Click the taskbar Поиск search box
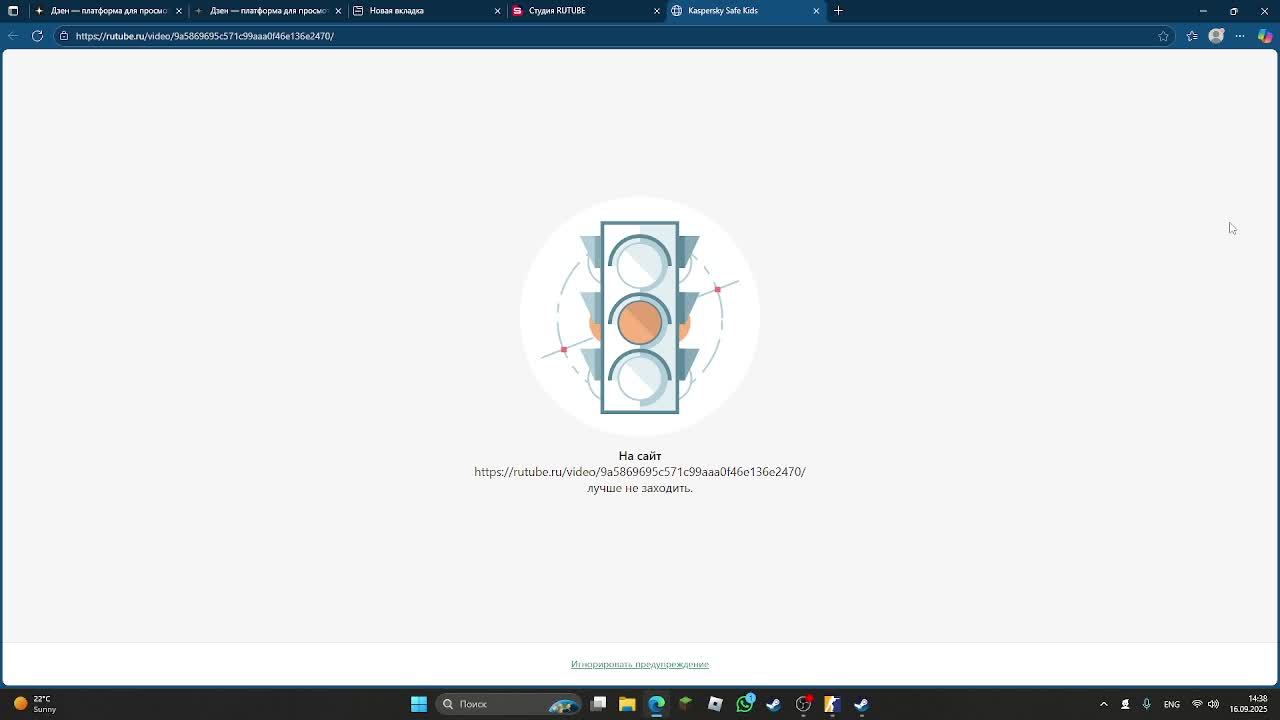 tap(510, 704)
